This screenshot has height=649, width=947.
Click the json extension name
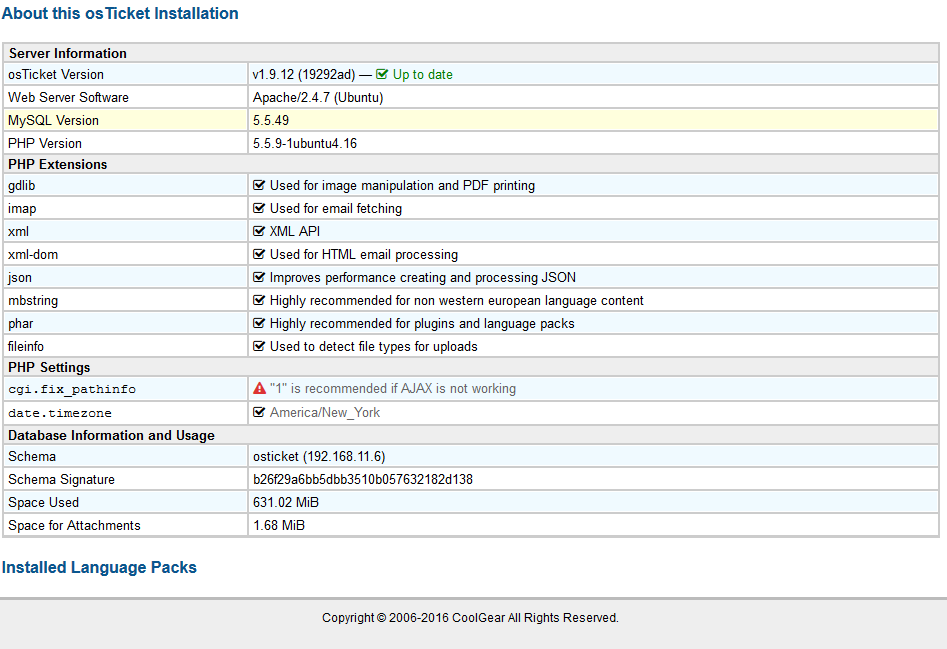point(20,277)
